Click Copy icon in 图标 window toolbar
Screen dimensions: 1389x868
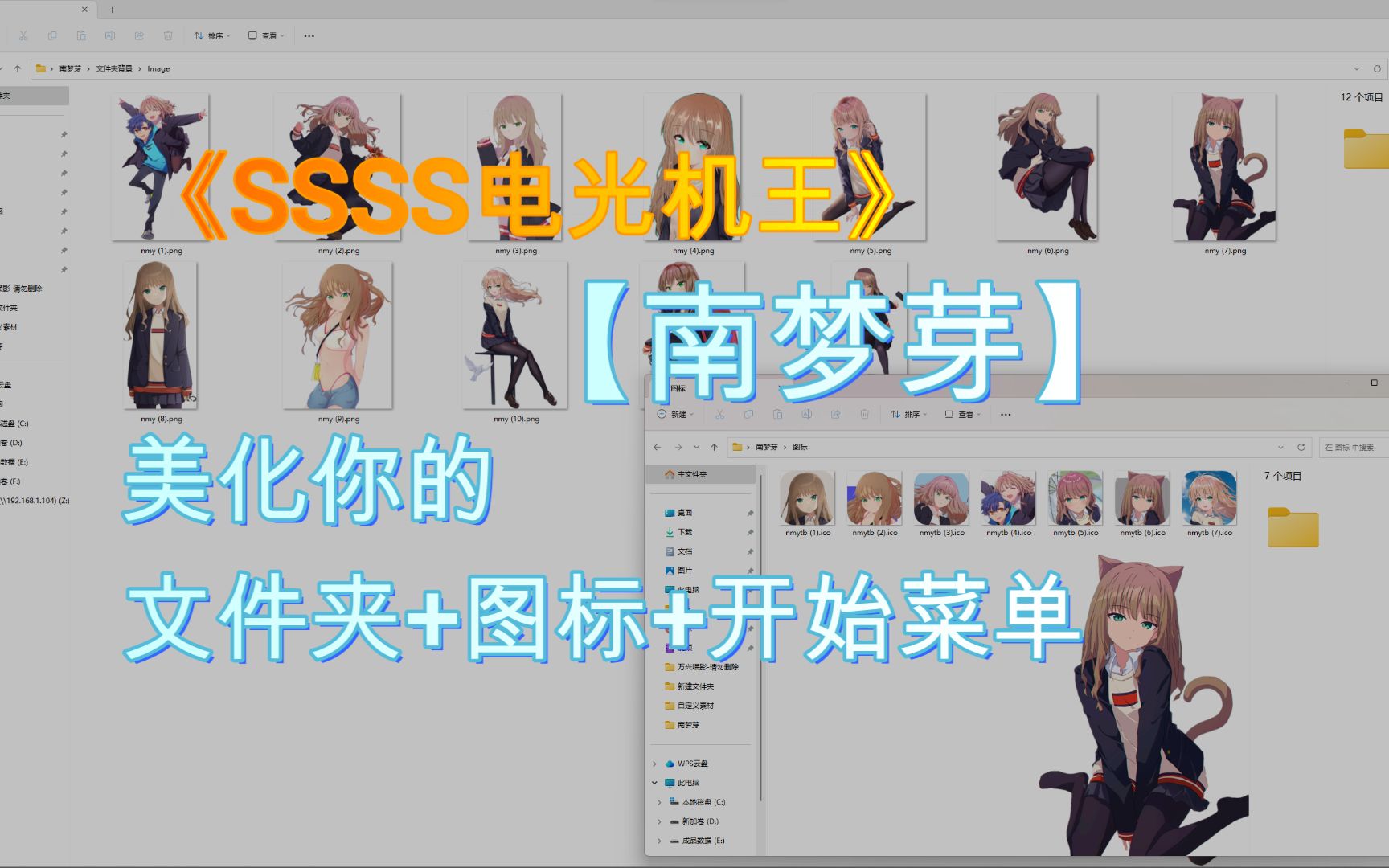pyautogui.click(x=748, y=414)
